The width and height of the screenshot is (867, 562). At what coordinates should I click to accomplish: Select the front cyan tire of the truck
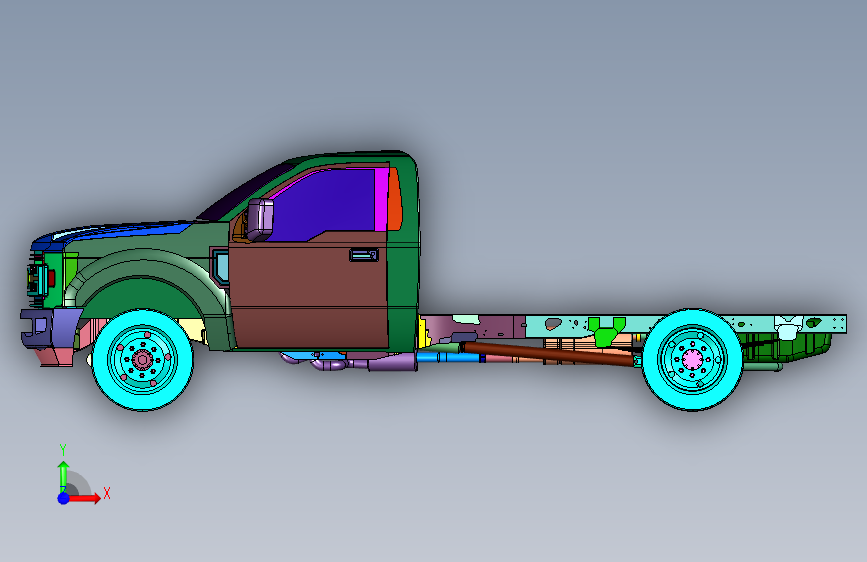tap(143, 360)
